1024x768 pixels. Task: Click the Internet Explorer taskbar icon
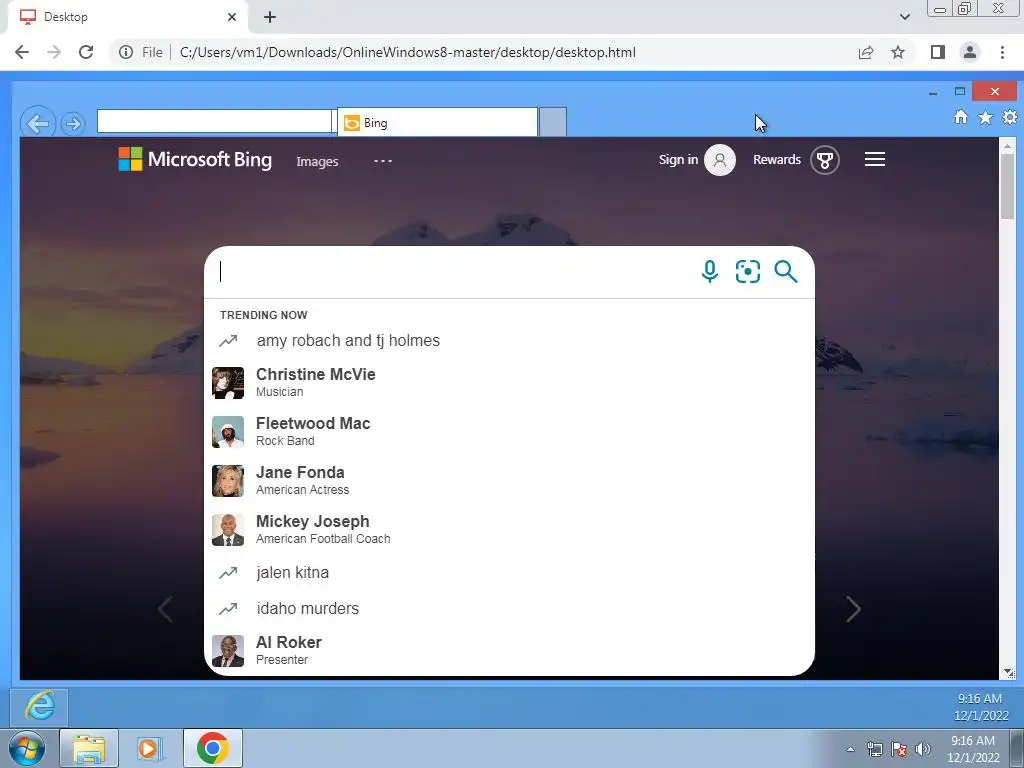click(39, 707)
